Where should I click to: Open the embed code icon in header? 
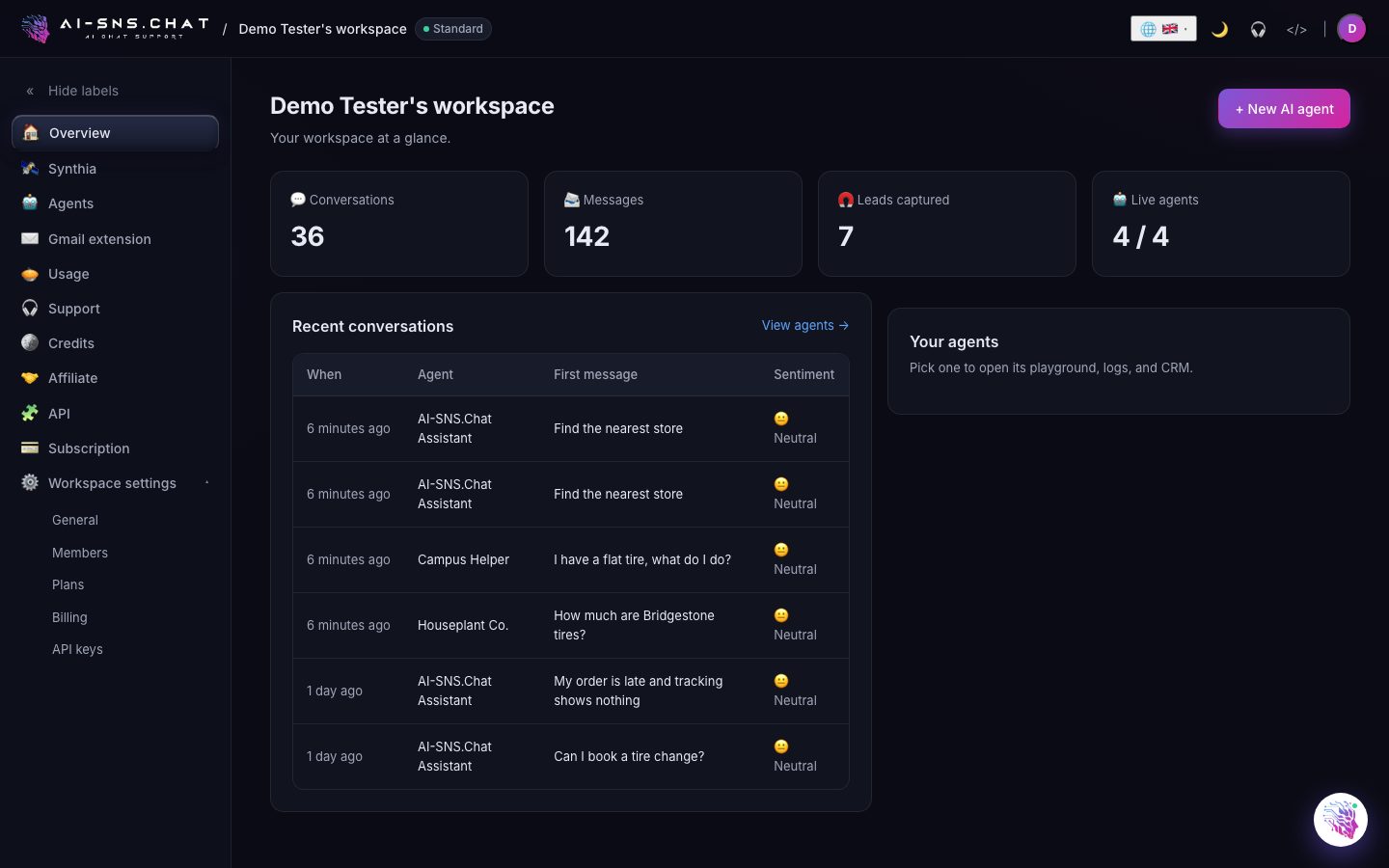pyautogui.click(x=1296, y=29)
